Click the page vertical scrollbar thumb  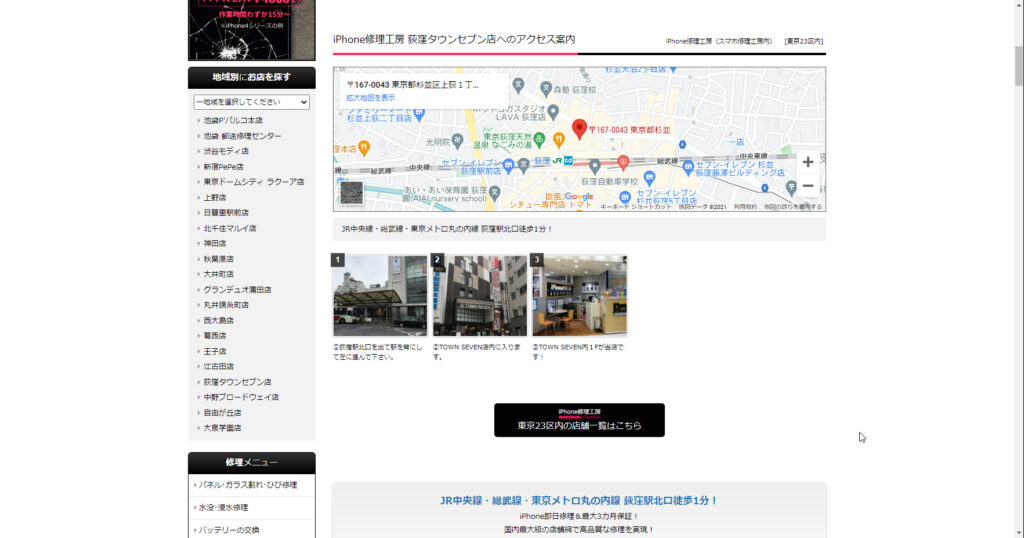pyautogui.click(x=1018, y=65)
